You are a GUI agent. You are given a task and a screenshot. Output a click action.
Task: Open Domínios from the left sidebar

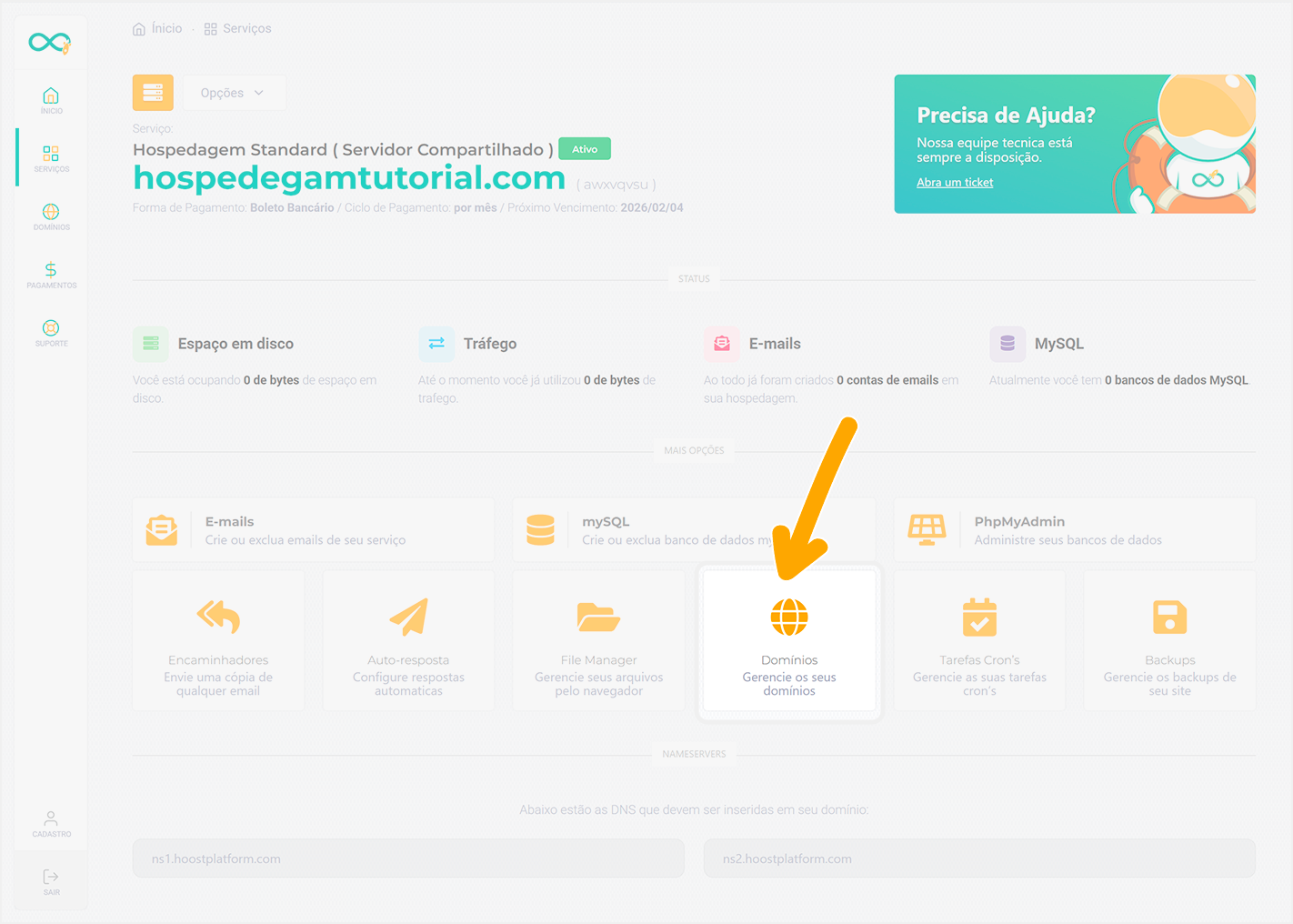click(51, 216)
